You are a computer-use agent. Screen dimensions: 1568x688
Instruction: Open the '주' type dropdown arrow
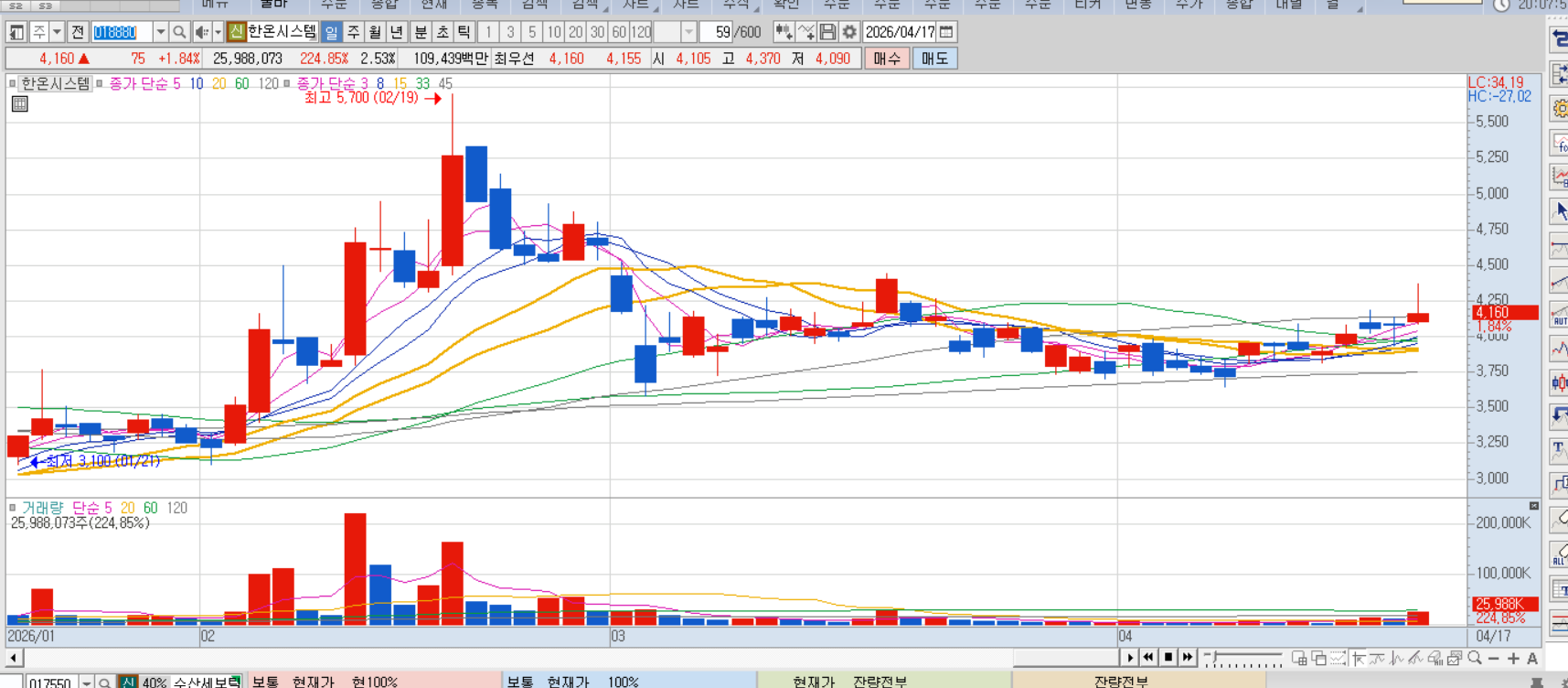point(57,32)
